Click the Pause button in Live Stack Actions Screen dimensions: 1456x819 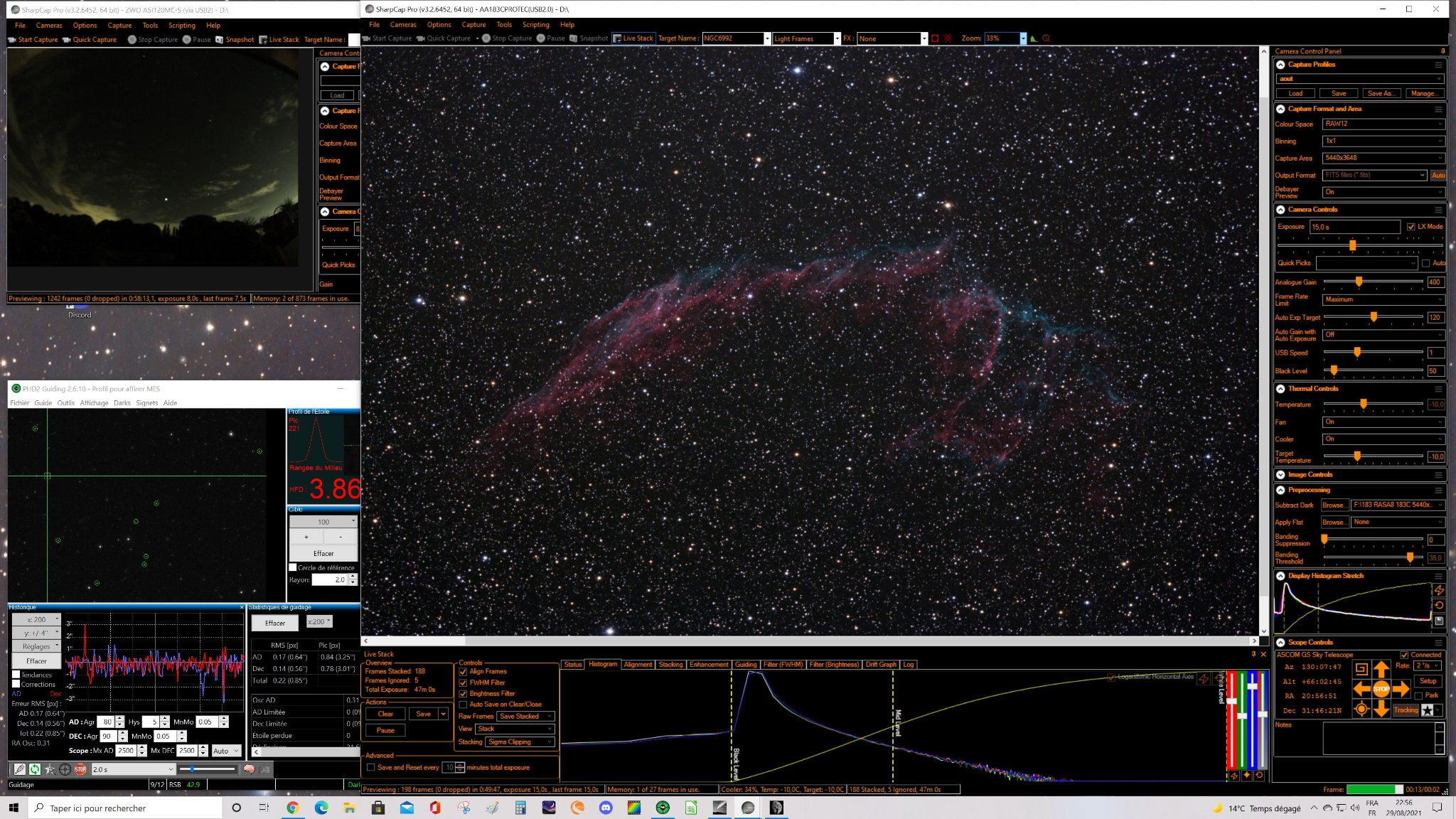click(x=385, y=730)
